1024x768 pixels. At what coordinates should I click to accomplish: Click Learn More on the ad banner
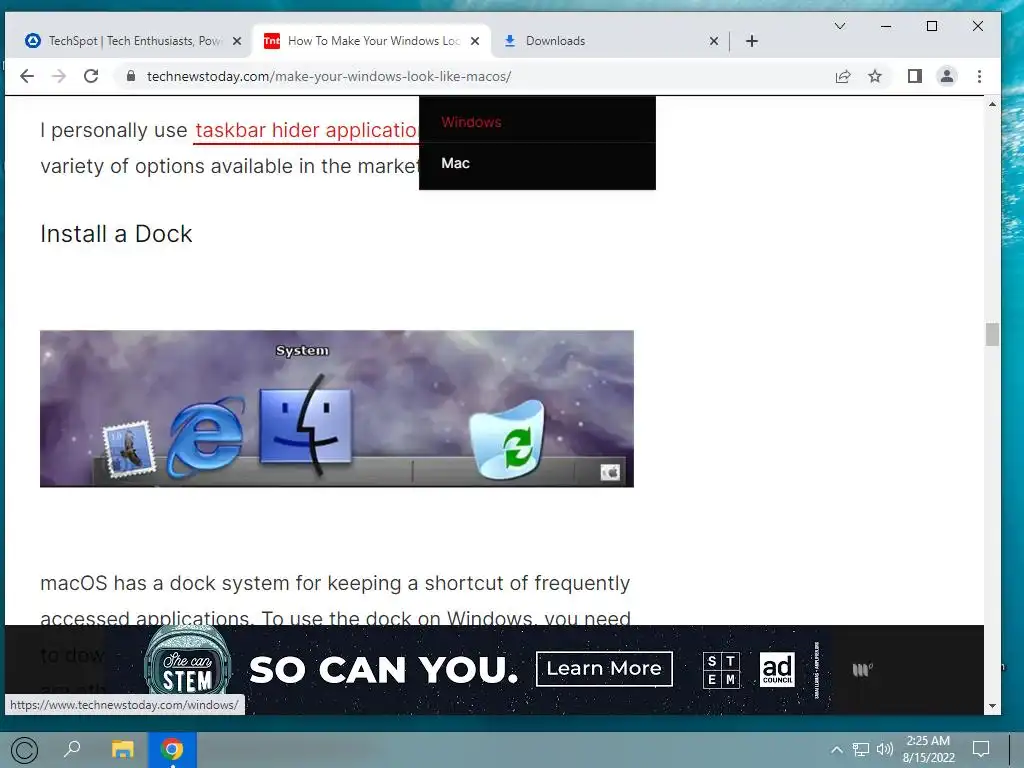pyautogui.click(x=604, y=669)
